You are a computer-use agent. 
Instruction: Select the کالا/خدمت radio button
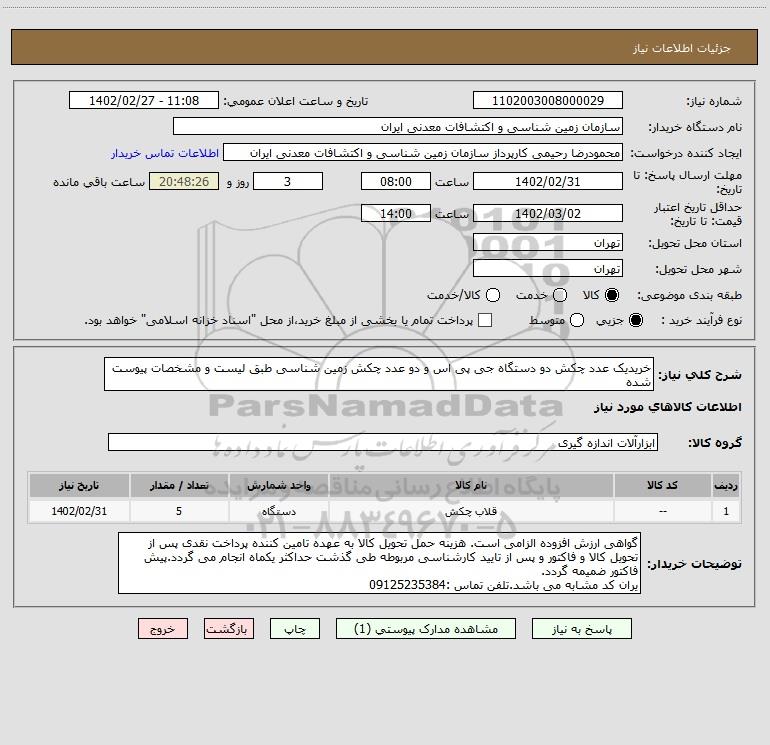click(493, 295)
